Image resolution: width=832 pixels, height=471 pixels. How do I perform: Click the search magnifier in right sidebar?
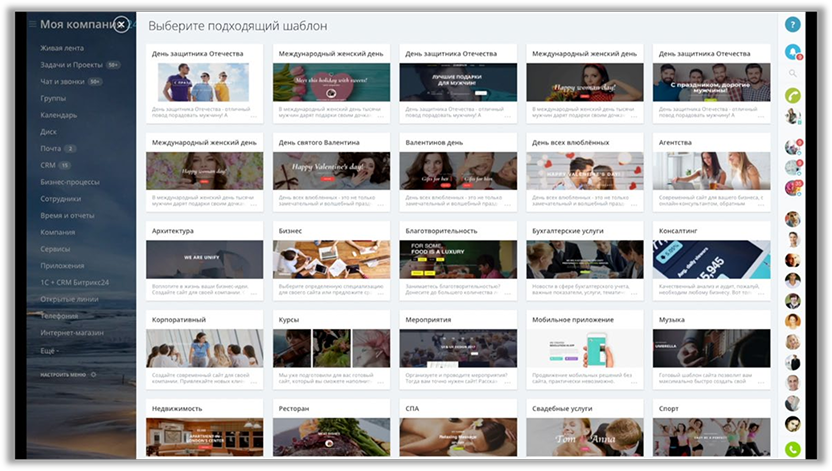[x=792, y=74]
